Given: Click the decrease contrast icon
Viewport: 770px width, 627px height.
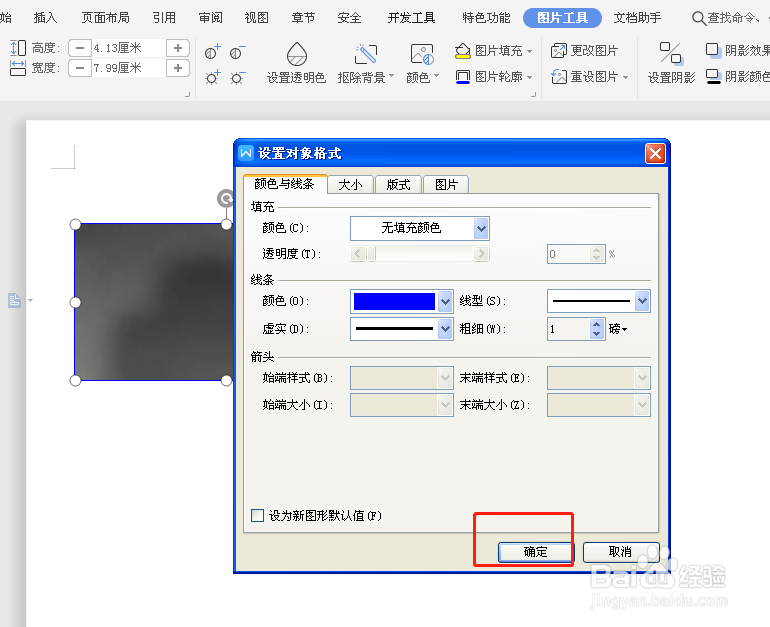Looking at the screenshot, I should [237, 52].
